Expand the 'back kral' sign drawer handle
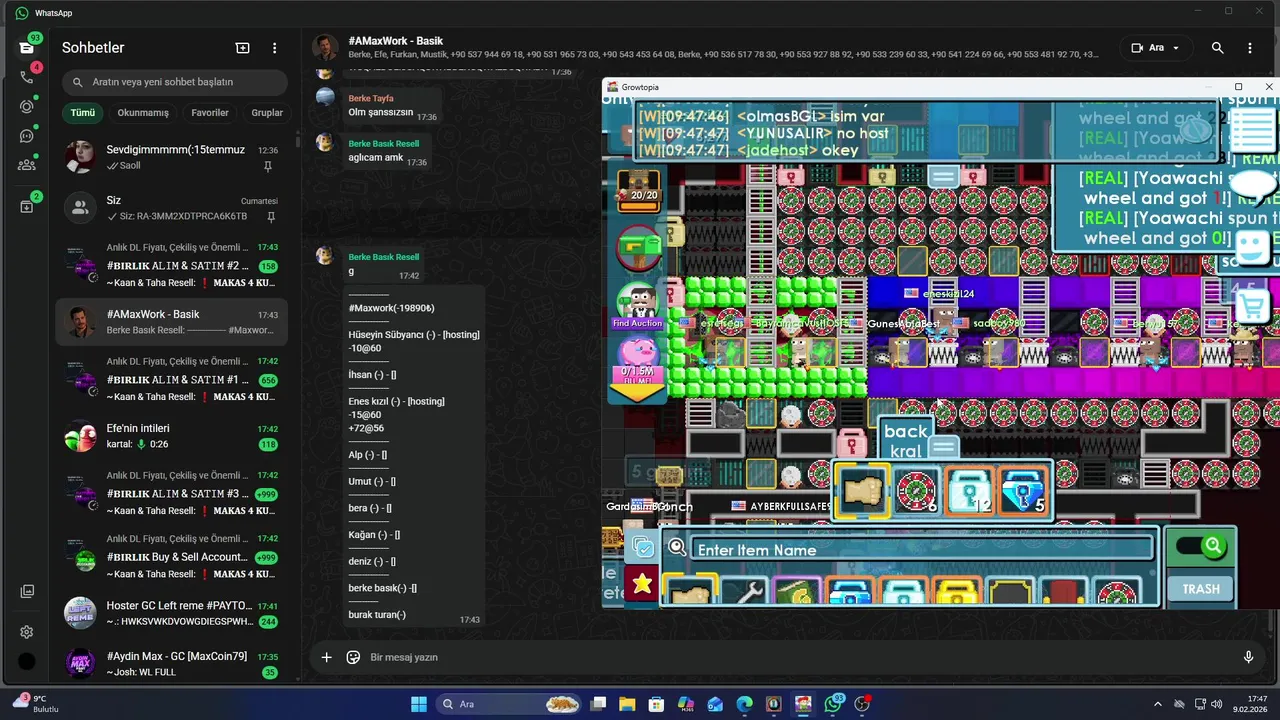 tap(943, 447)
